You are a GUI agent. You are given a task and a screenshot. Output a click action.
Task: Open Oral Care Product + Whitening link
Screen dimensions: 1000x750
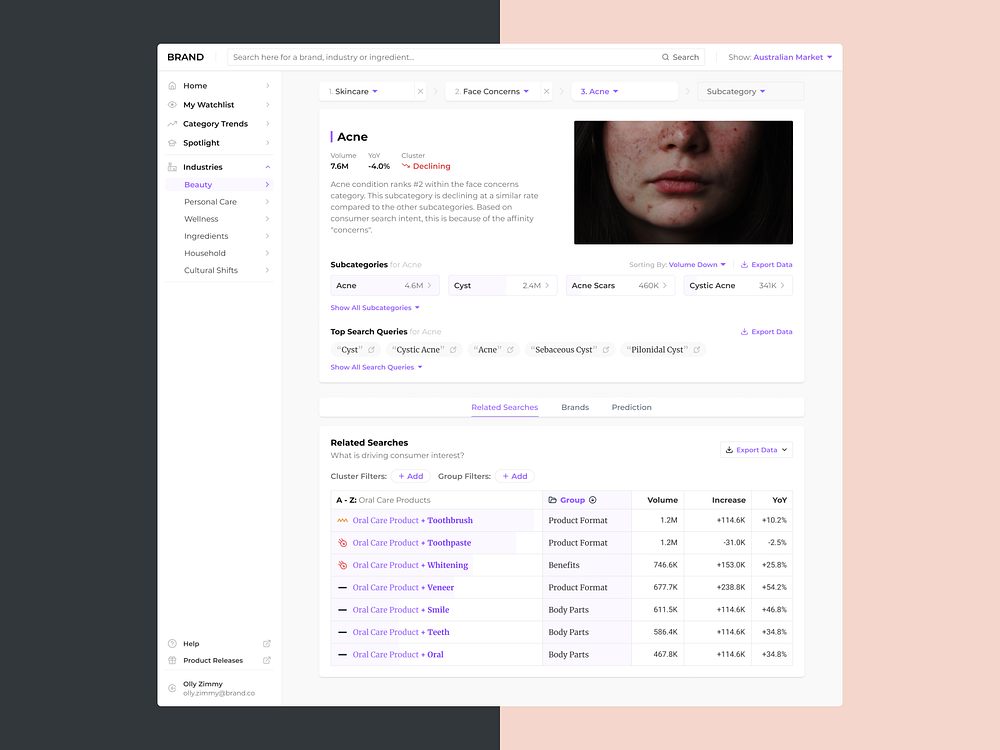click(x=410, y=564)
